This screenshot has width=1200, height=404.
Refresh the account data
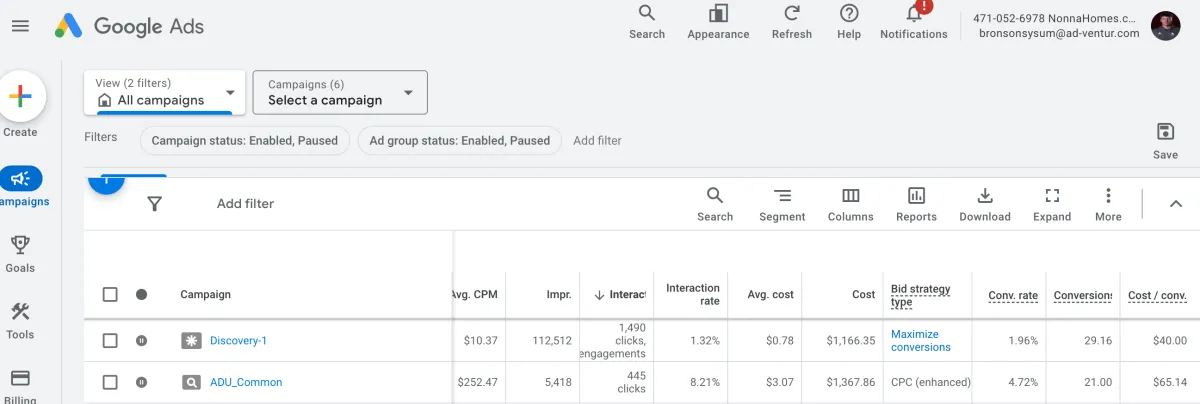(792, 22)
